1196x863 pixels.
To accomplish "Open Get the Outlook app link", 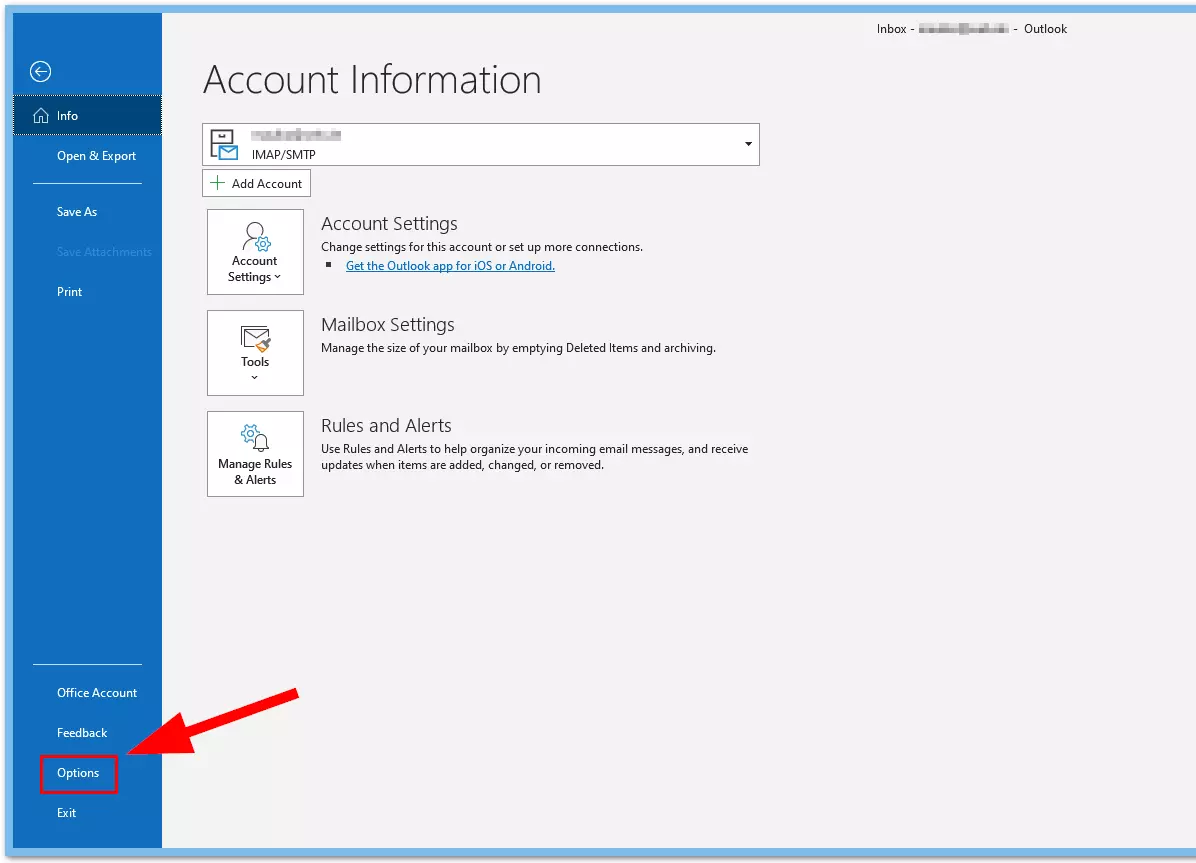I will 449,265.
